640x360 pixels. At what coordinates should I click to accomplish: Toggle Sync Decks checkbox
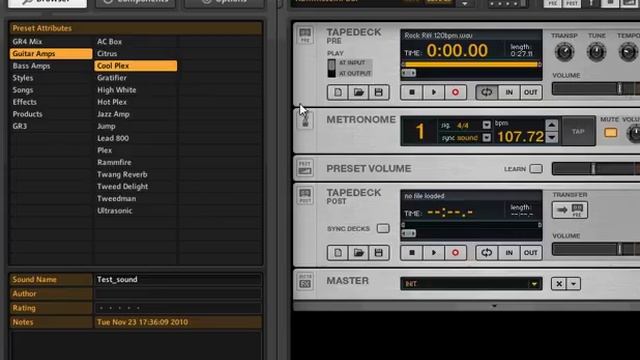tap(383, 228)
